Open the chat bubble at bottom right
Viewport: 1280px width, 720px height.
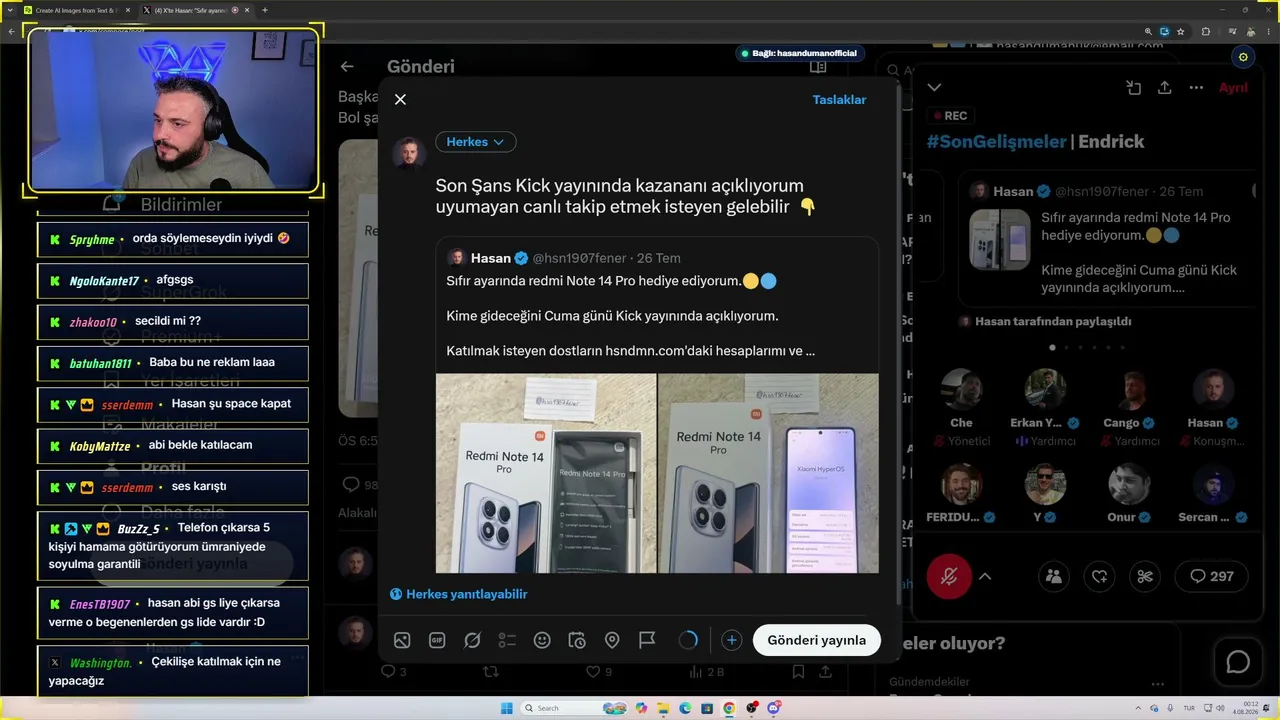[x=1238, y=662]
